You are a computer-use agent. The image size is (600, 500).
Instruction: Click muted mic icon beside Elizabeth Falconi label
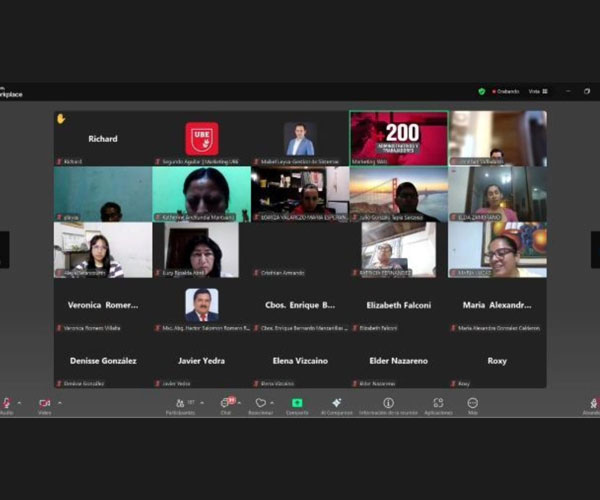pos(355,328)
